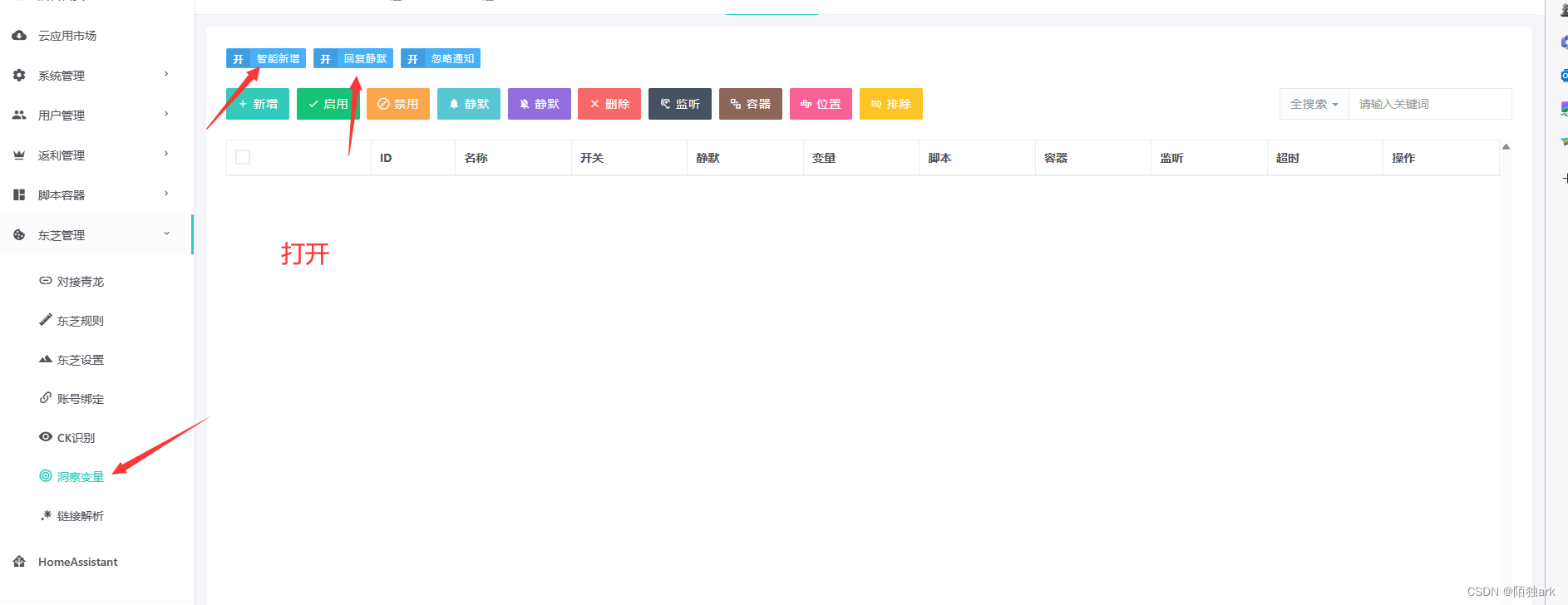Image resolution: width=1568 pixels, height=605 pixels.
Task: Expand the 用户管理 menu chevron
Action: [x=166, y=114]
